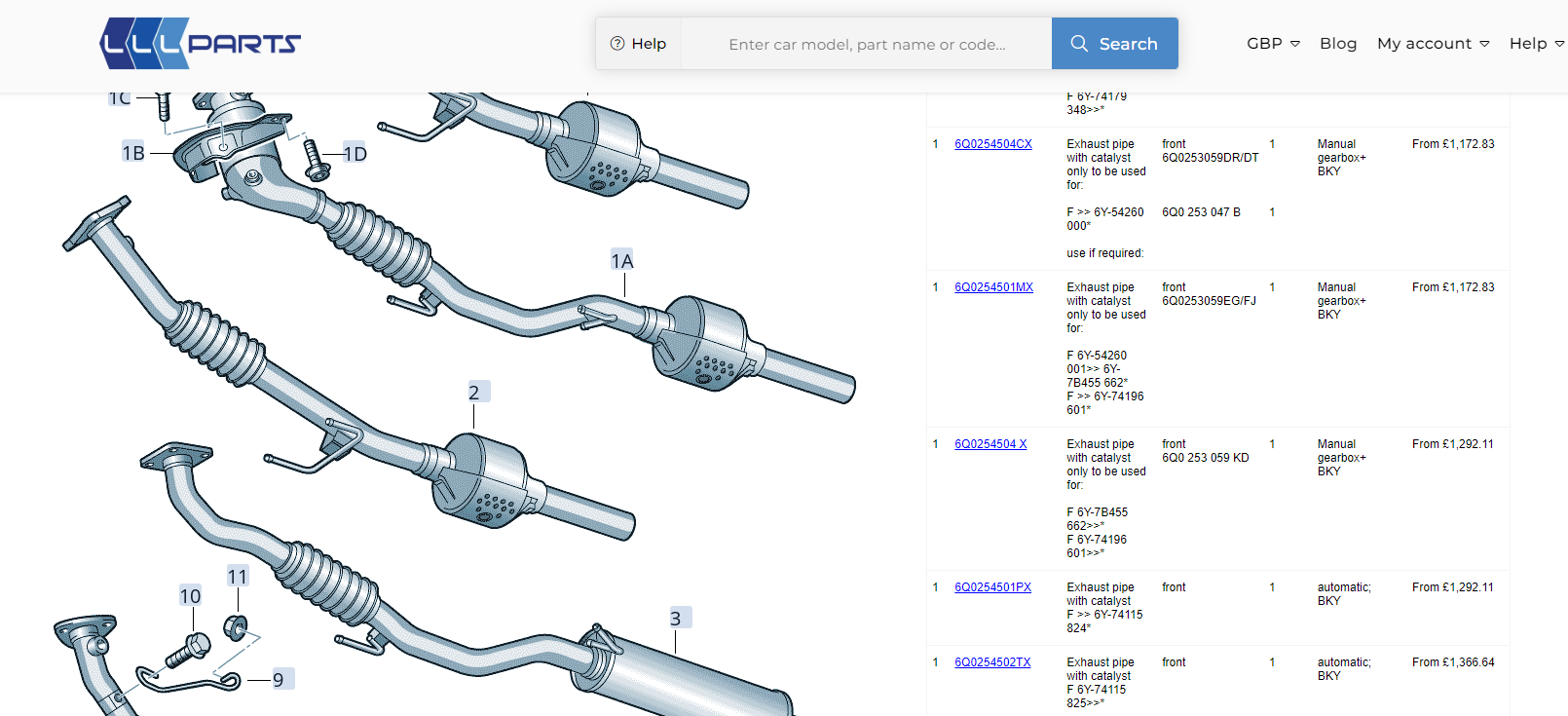Select diagram part number 10

pyautogui.click(x=191, y=595)
